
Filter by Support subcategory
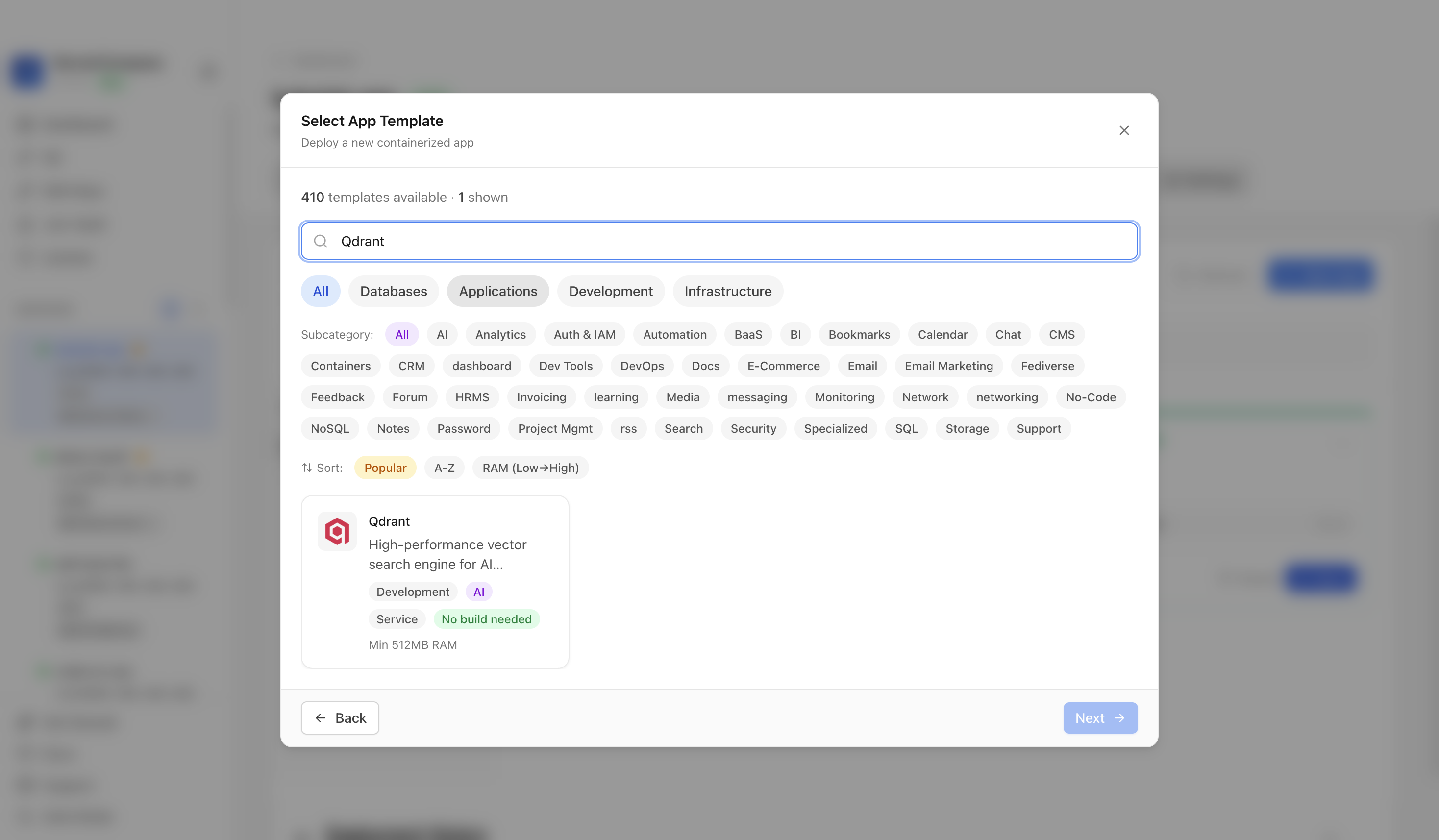click(1039, 429)
